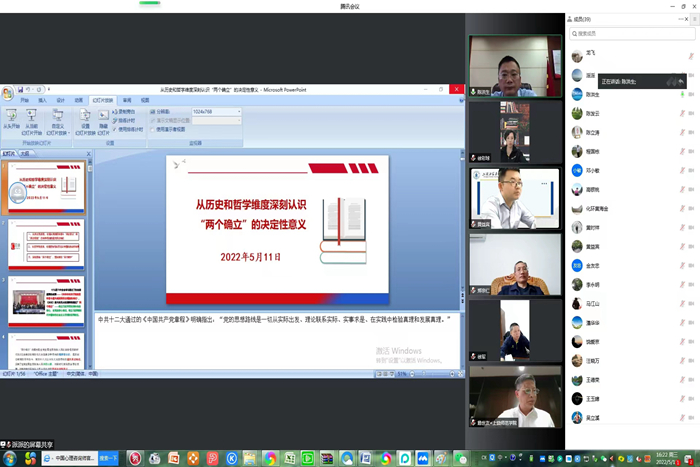Open 中国心理咨询师 IE window in taskbar
The height and width of the screenshot is (467, 700).
[69, 458]
